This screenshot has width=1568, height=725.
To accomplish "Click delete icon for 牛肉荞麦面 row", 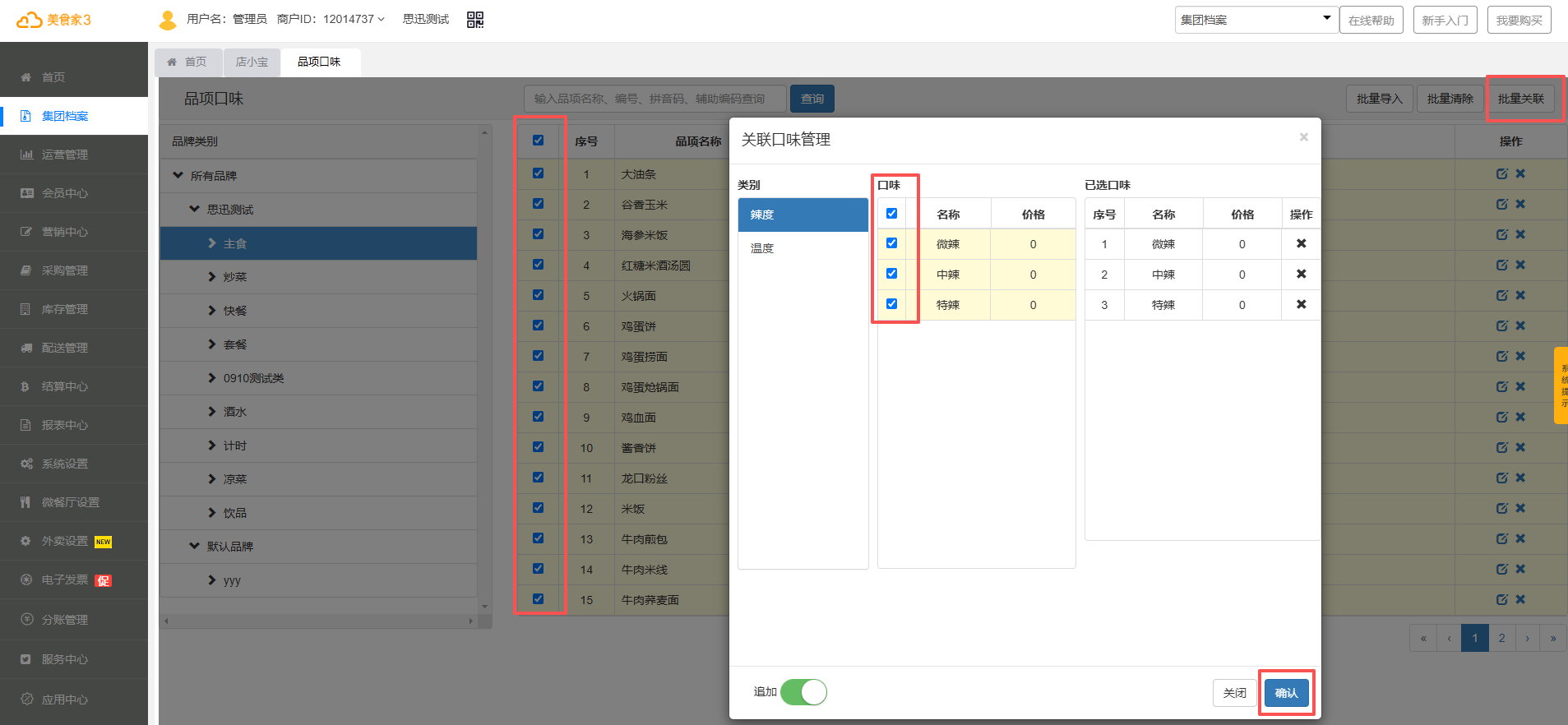I will tap(1520, 599).
